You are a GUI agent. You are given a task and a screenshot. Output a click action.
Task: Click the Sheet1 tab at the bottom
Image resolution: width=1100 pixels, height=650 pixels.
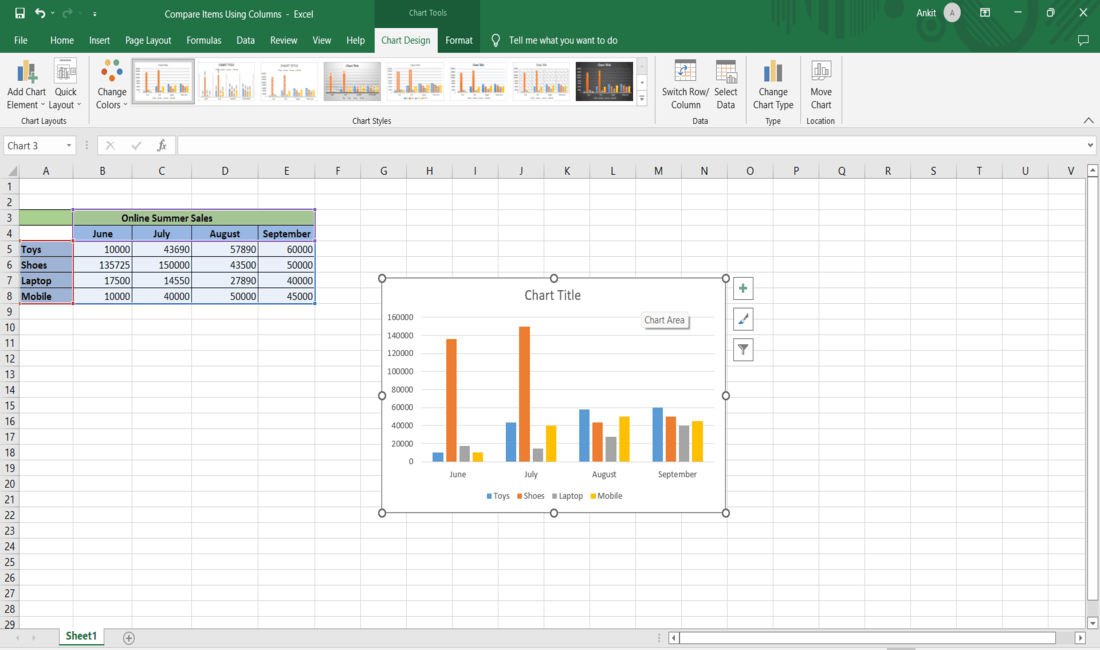[x=80, y=636]
